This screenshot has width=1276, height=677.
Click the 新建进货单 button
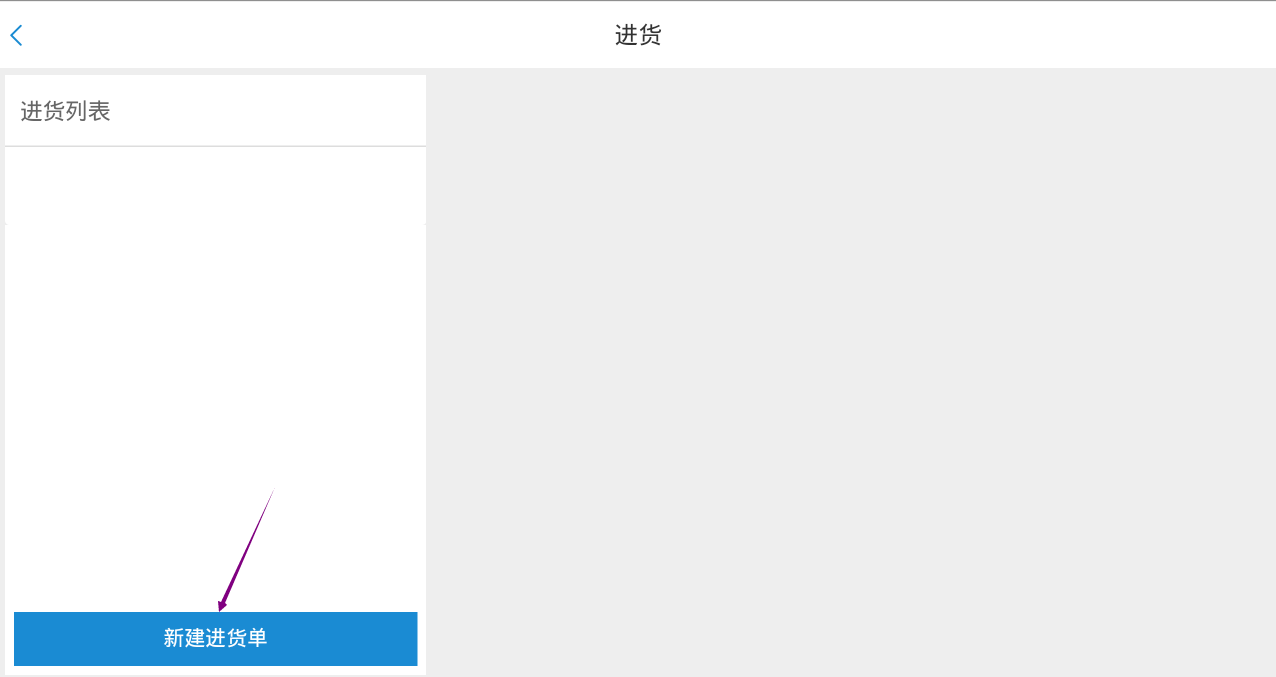[x=215, y=638]
